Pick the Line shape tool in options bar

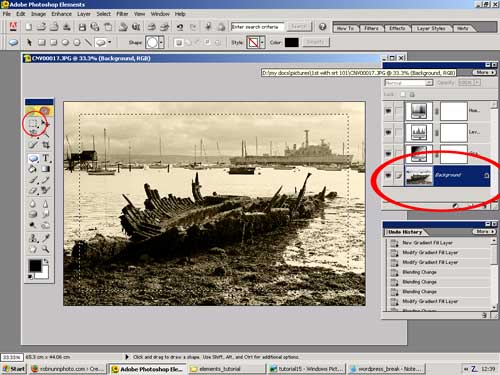(x=88, y=42)
